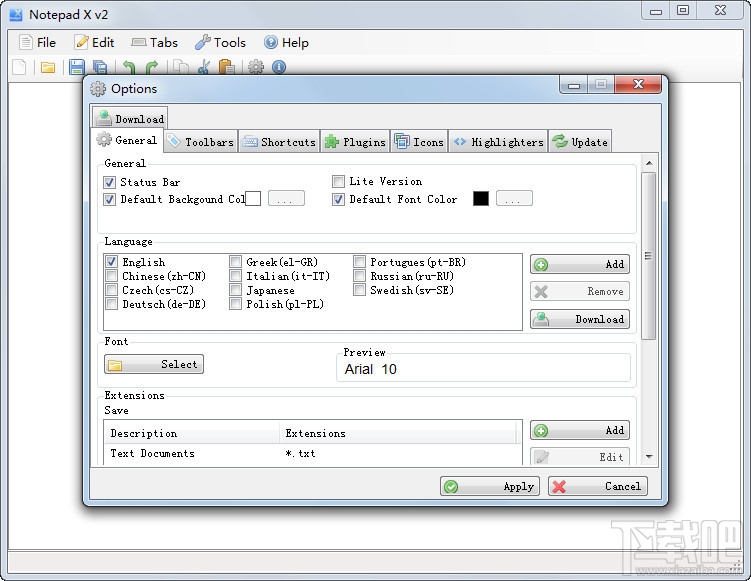This screenshot has height=581, width=751.
Task: Switch to the Update tab
Action: click(x=580, y=142)
